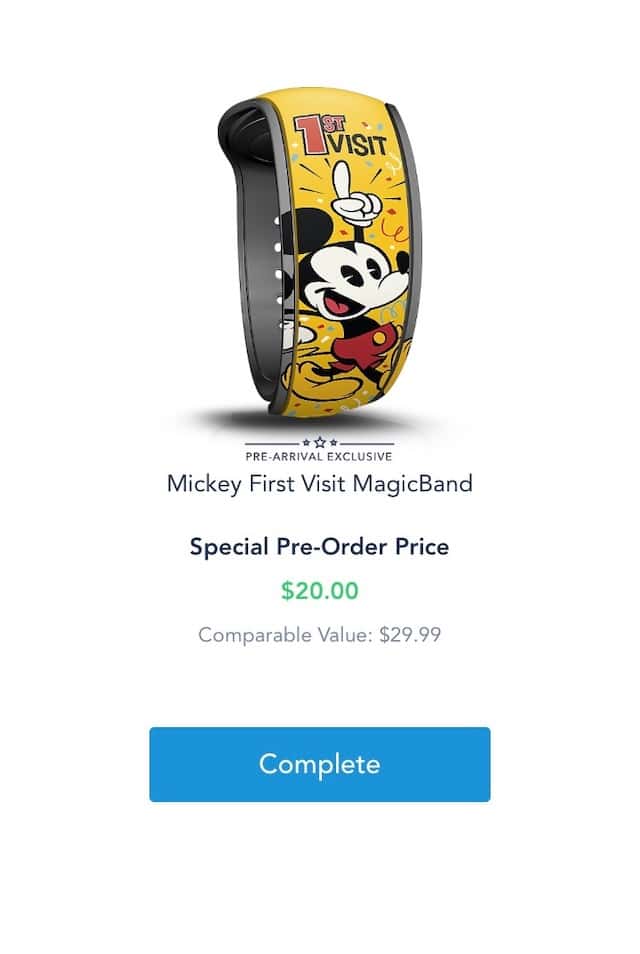
Task: Click the 'VISIT' lettering on the band
Action: tap(358, 145)
